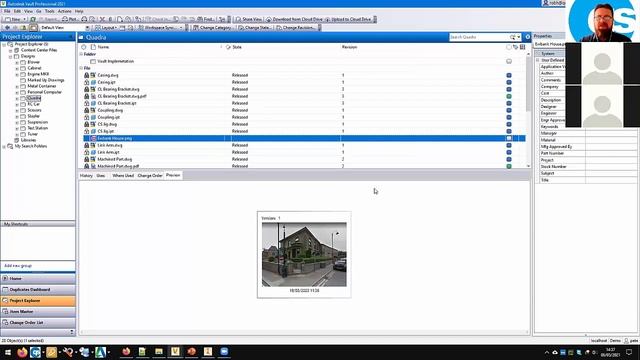The image size is (640, 360).
Task: Open the Item Master pane
Action: [38, 311]
